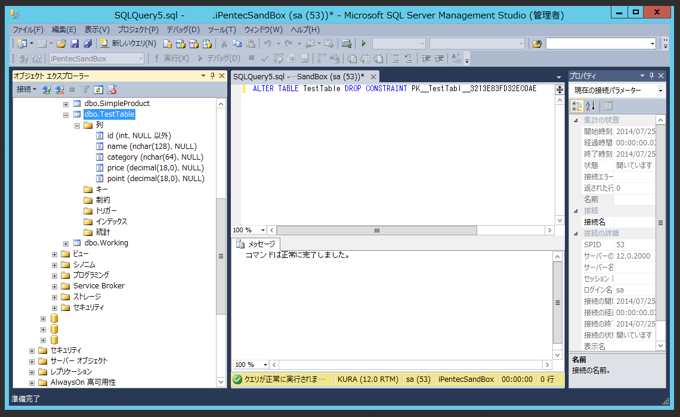Select the Indexes (インデックス) folder
This screenshot has width=680, height=417.
click(111, 222)
